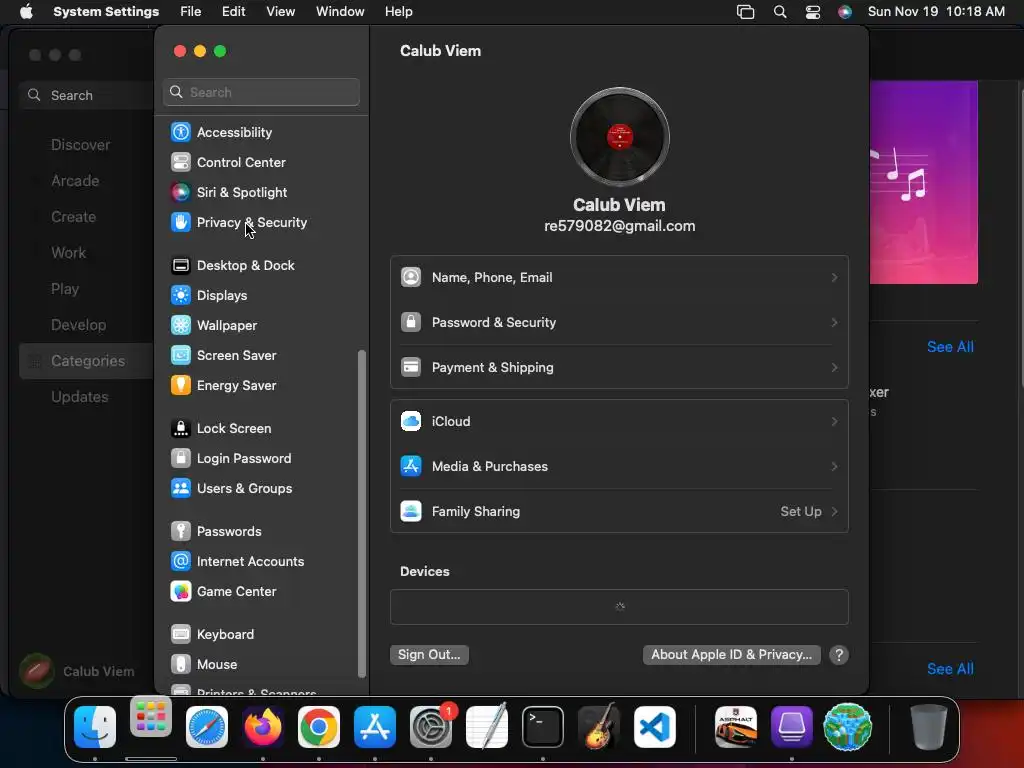Expand Payment & Shipping row chevron
This screenshot has width=1024, height=768.
point(835,368)
